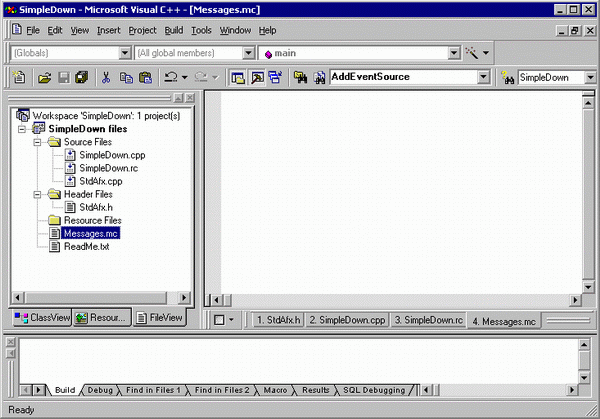The image size is (600, 419).
Task: Click the document icon left of File menu
Action: coord(16,29)
